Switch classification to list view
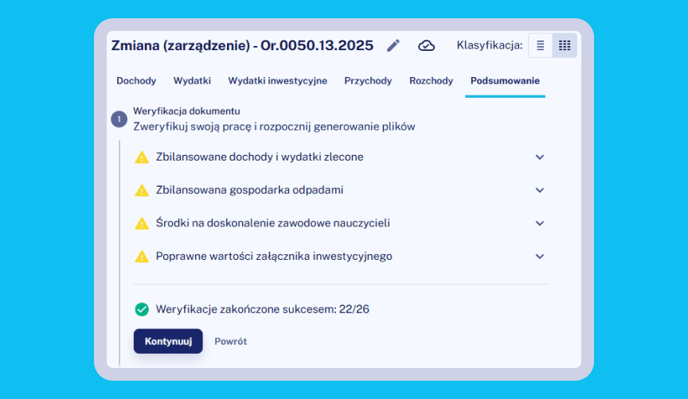Image resolution: width=688 pixels, height=399 pixels. pos(540,45)
